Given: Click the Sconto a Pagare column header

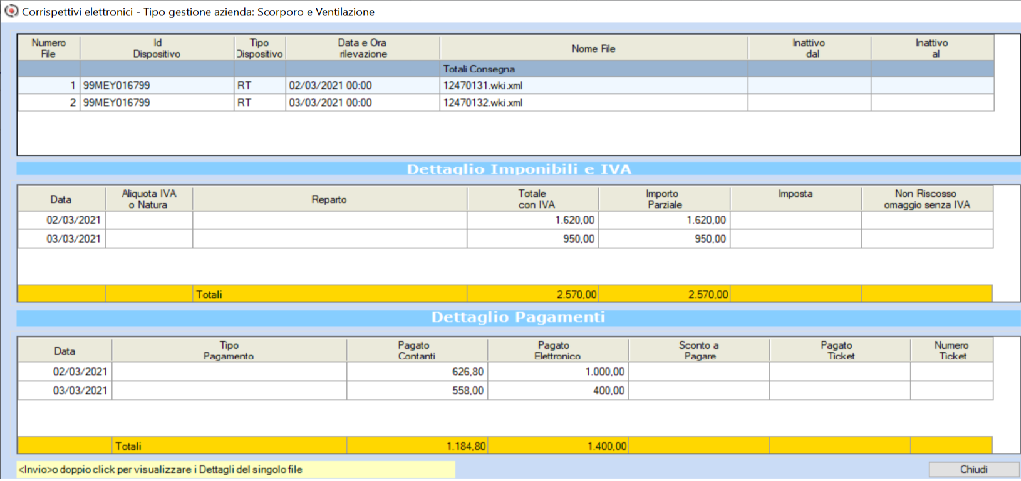Looking at the screenshot, I should pos(699,350).
